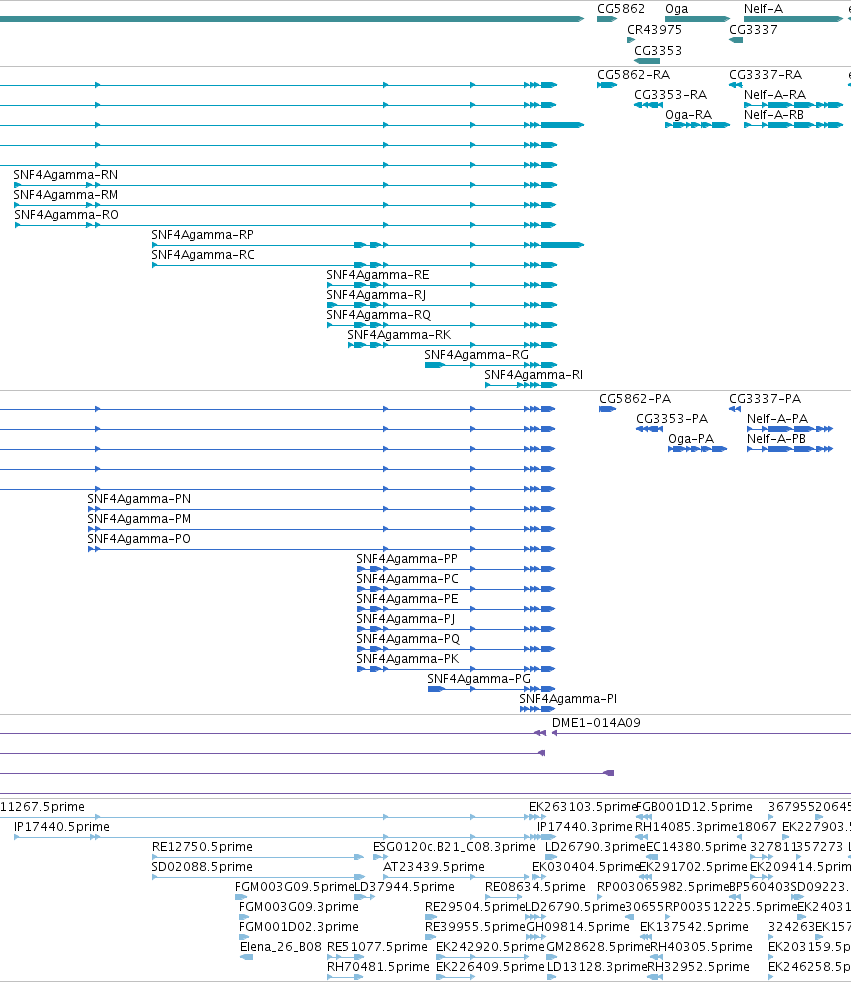Select the Oga gene label
The width and height of the screenshot is (851, 982).
676,9
